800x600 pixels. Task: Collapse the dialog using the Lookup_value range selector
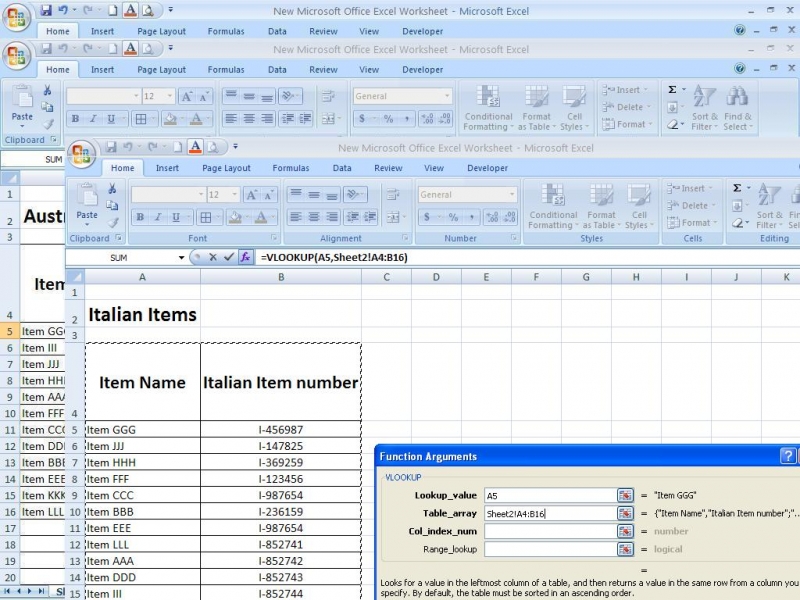625,495
